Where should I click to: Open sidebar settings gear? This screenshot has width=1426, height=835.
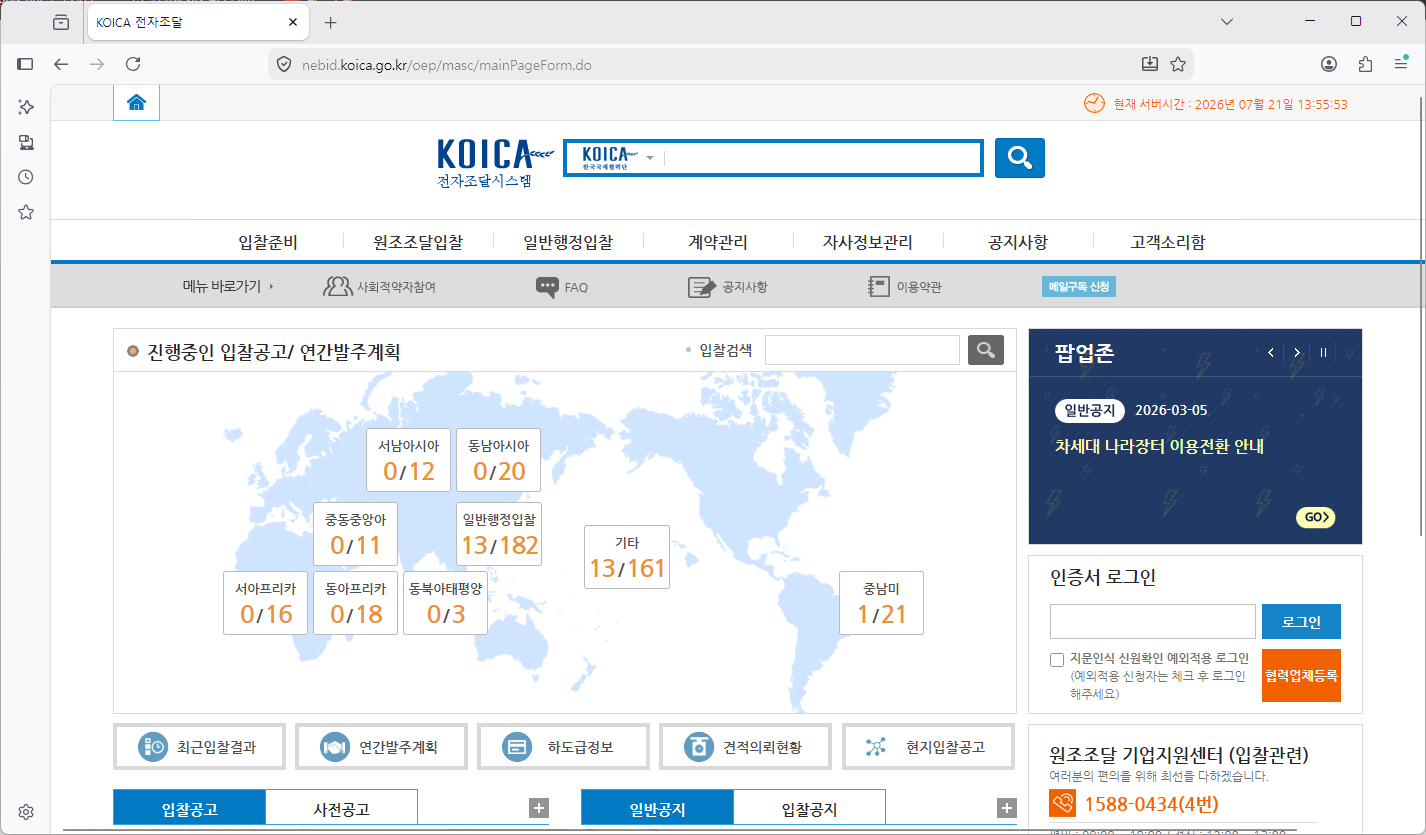pos(26,811)
